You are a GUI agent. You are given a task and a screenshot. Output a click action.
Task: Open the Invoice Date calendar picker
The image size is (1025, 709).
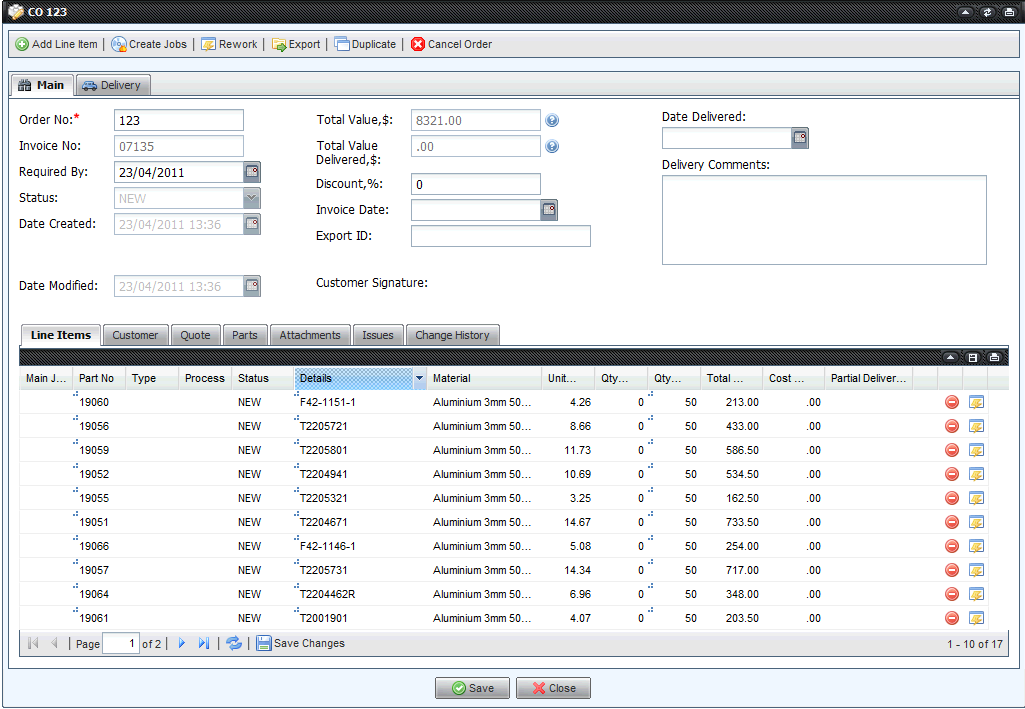tap(549, 210)
